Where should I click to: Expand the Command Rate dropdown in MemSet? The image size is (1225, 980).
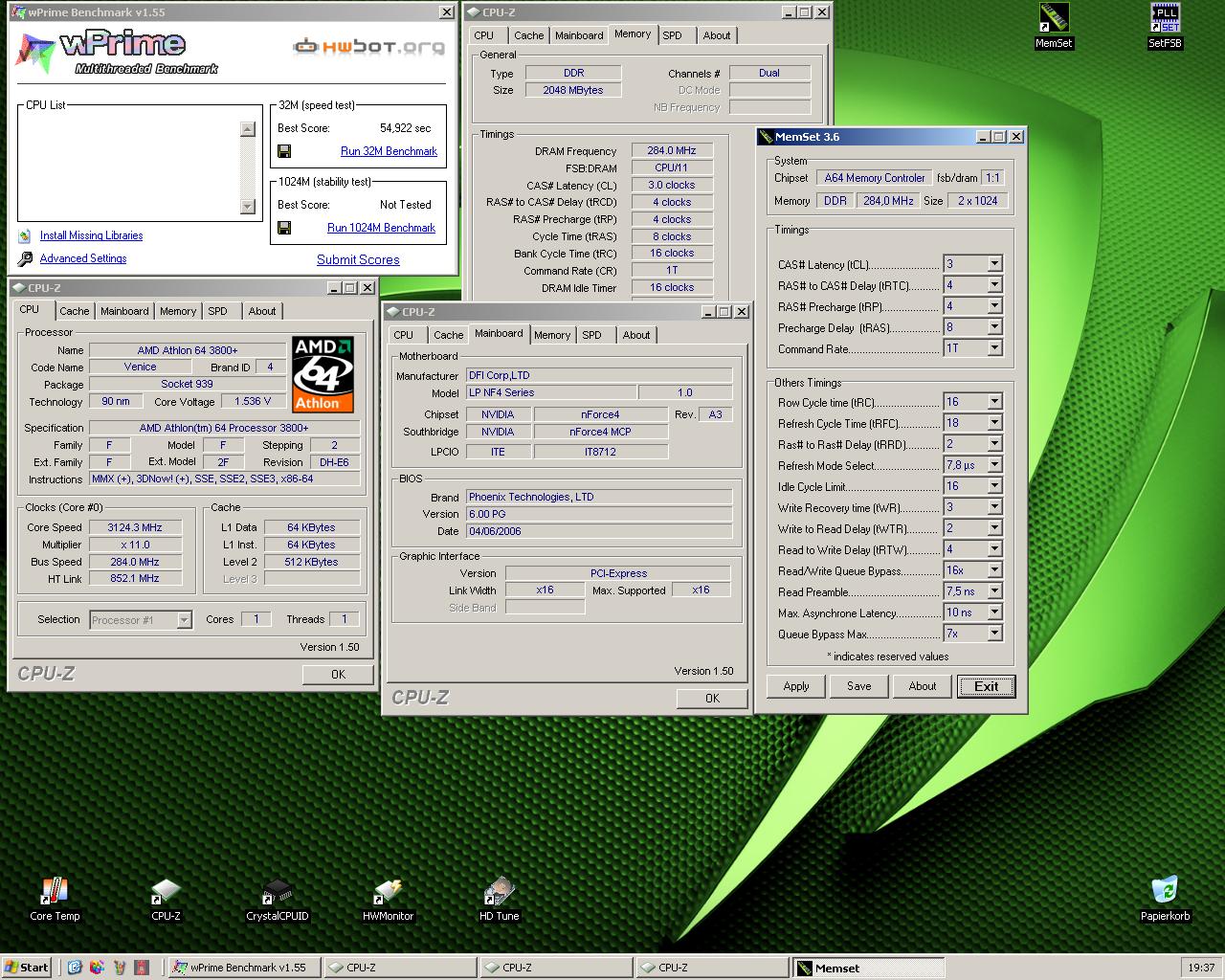coord(994,348)
